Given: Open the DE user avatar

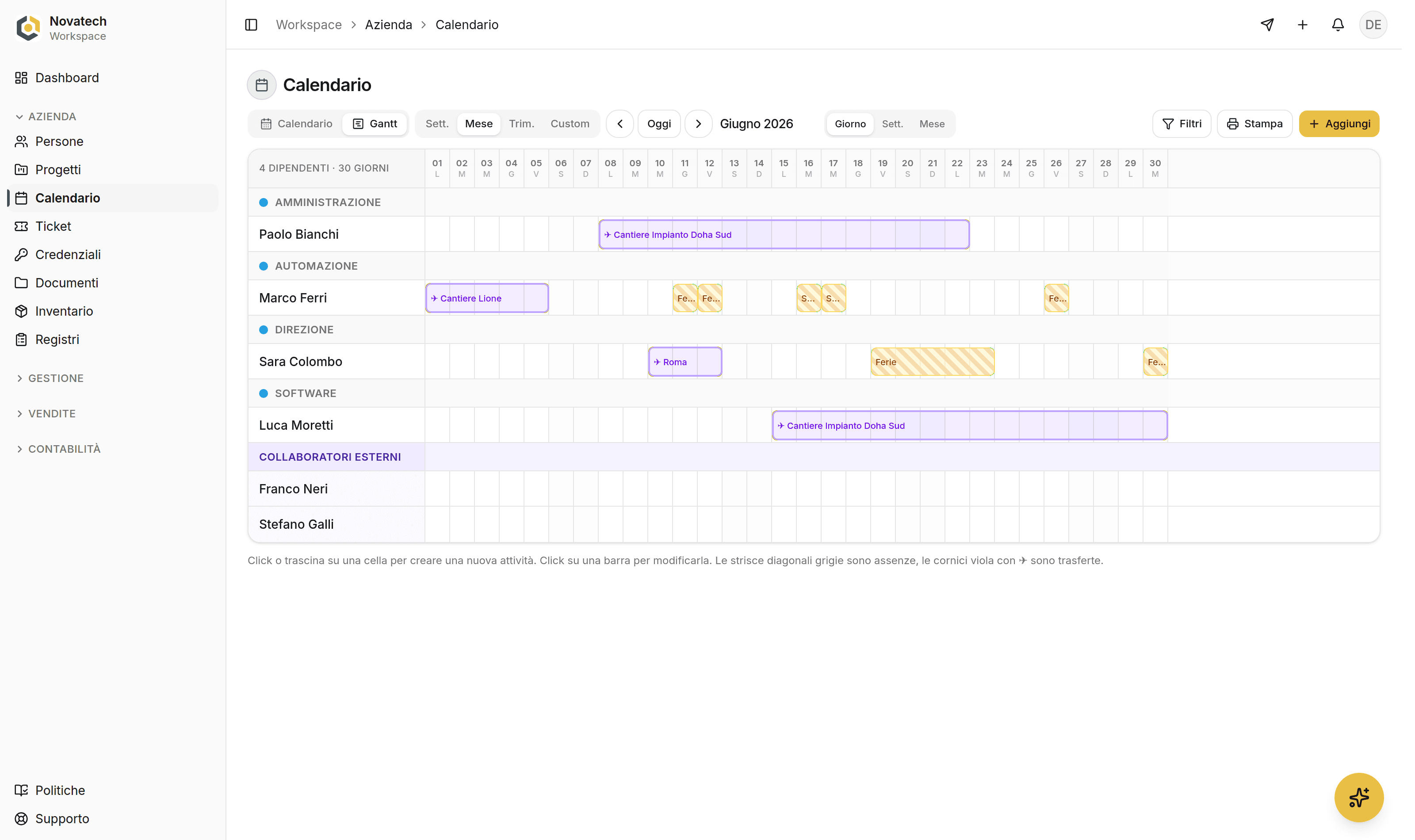Looking at the screenshot, I should [x=1373, y=25].
